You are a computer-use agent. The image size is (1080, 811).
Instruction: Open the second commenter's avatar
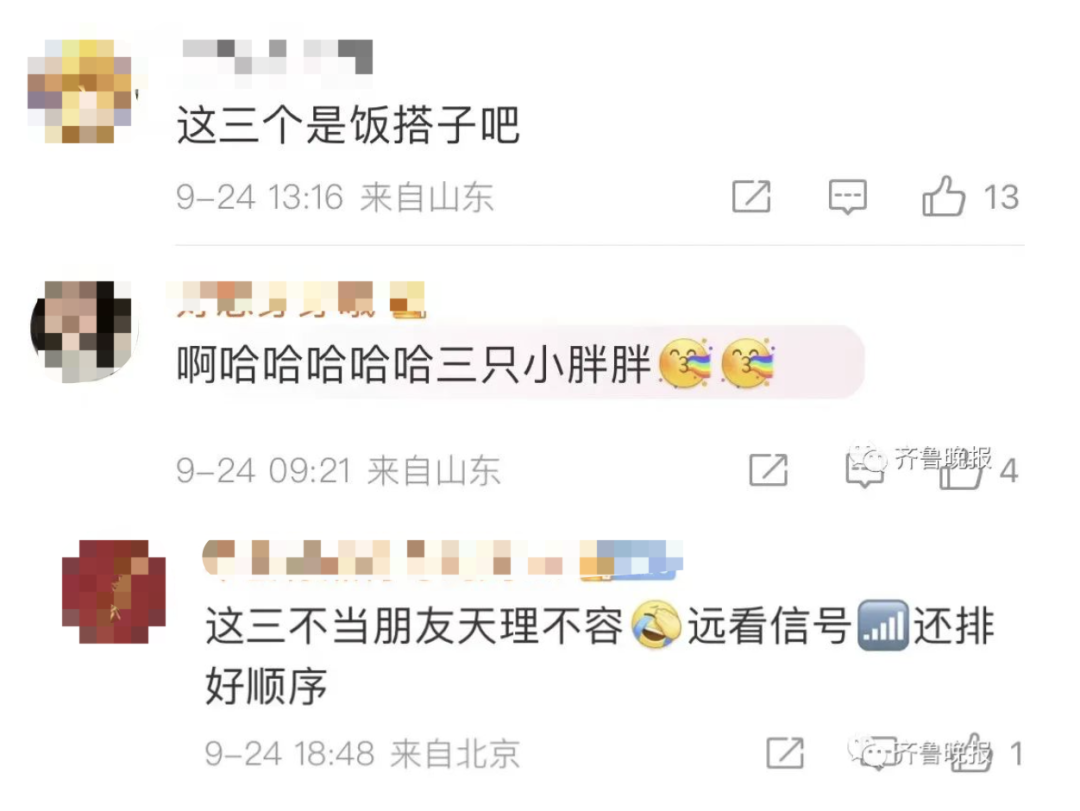(x=83, y=331)
